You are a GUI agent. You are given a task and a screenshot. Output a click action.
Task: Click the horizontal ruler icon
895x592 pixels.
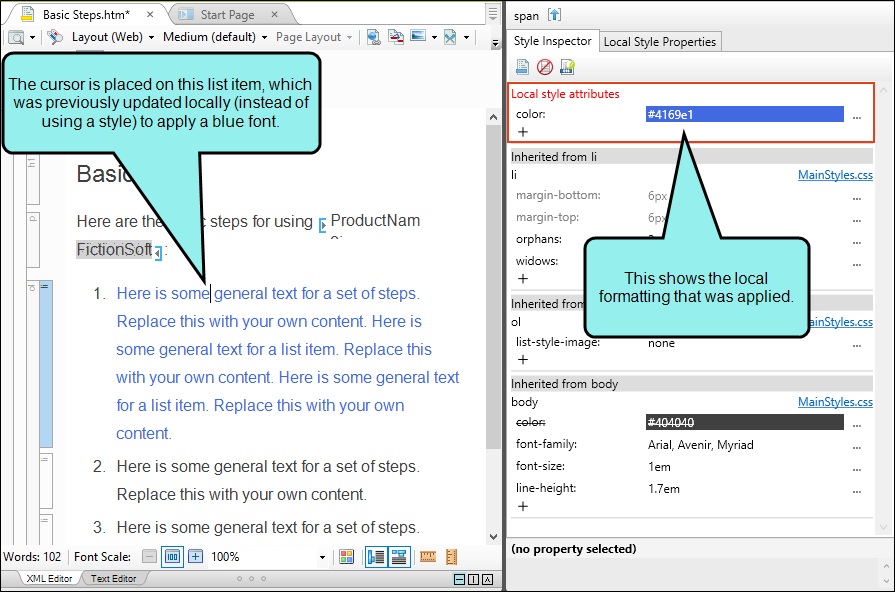(x=428, y=557)
